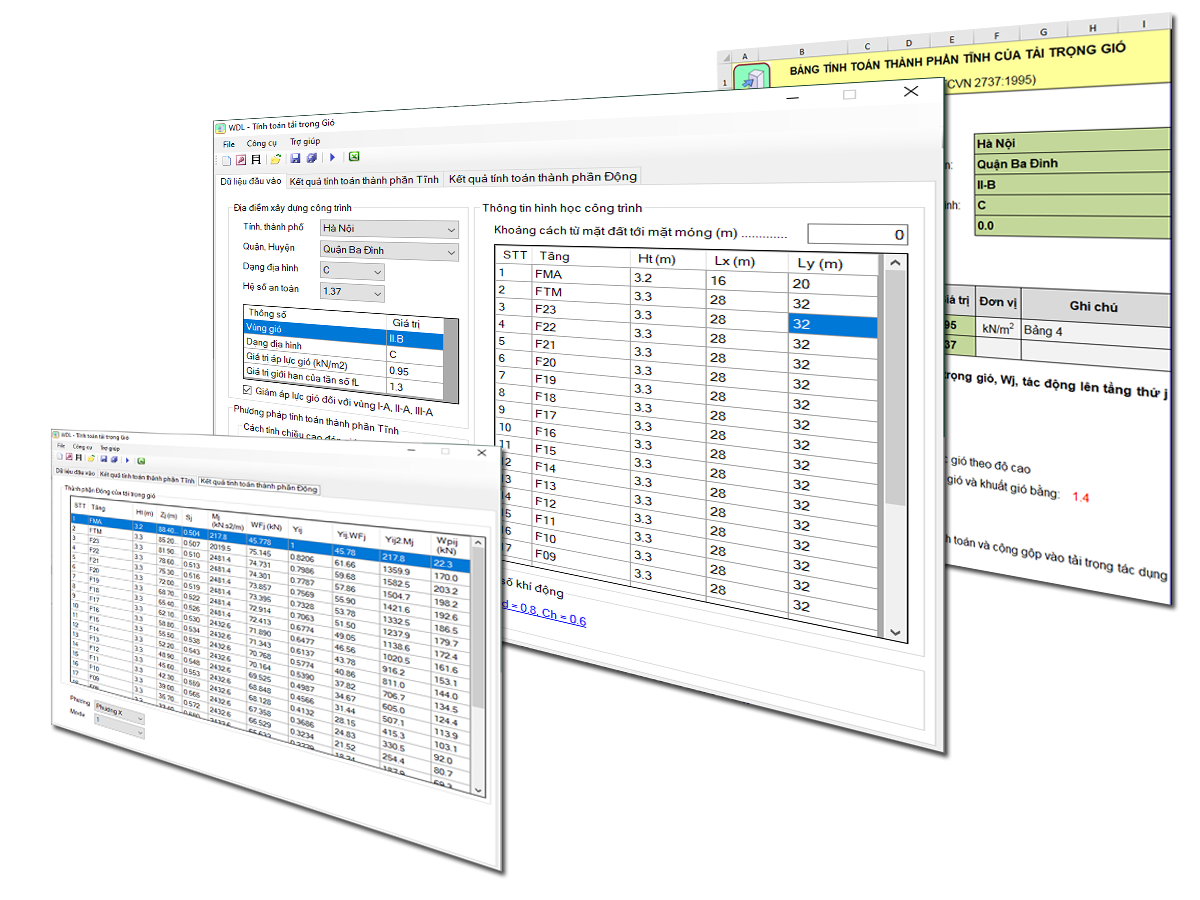Click blue save icon in front small window
Screen dimensions: 1200x900
tap(104, 459)
